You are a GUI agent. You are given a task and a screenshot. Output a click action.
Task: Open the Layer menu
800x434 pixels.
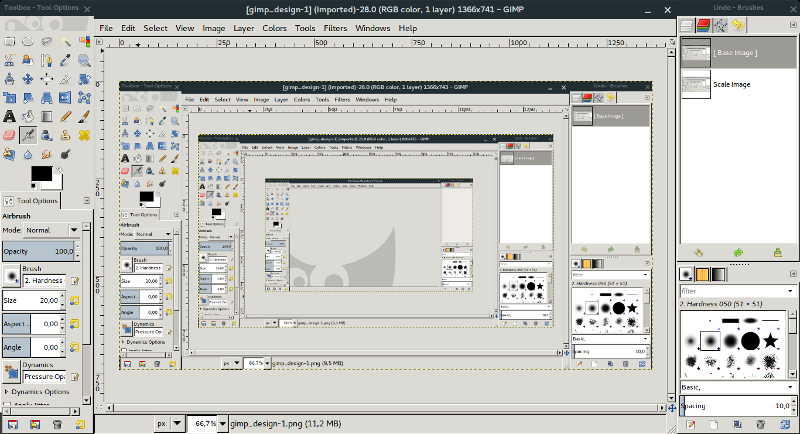tap(243, 28)
